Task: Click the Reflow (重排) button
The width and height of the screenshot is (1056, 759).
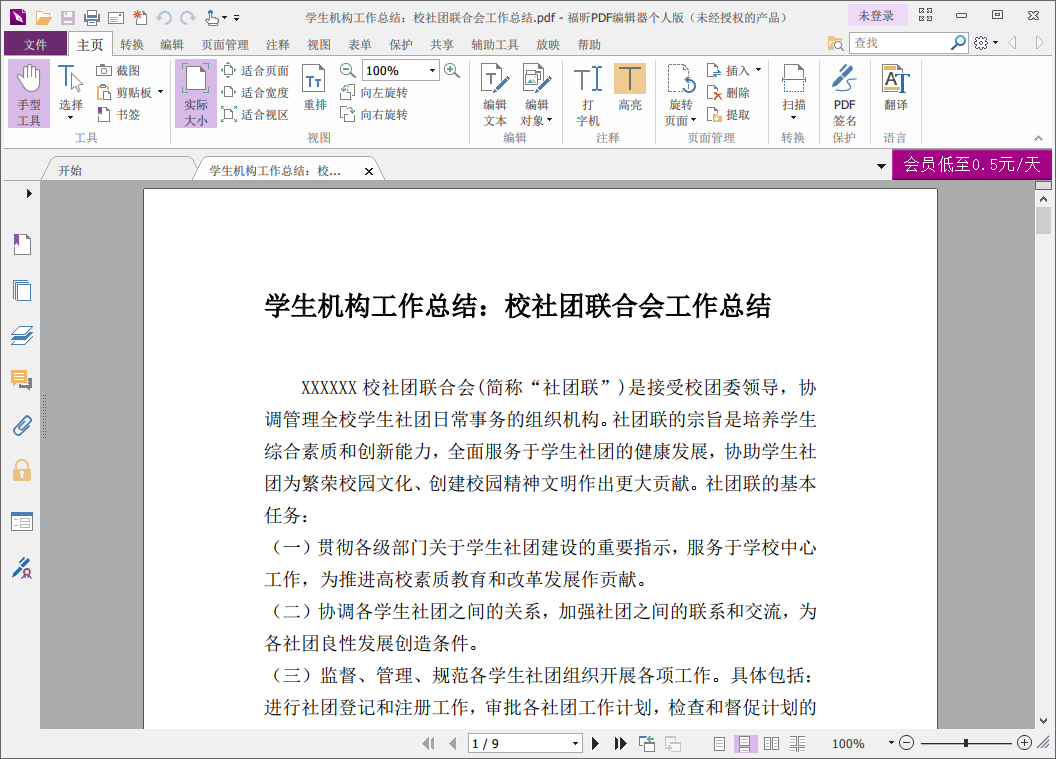Action: (x=315, y=88)
